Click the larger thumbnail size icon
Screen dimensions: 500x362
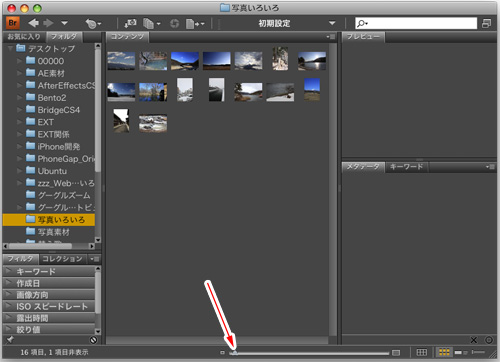pyautogui.click(x=396, y=352)
